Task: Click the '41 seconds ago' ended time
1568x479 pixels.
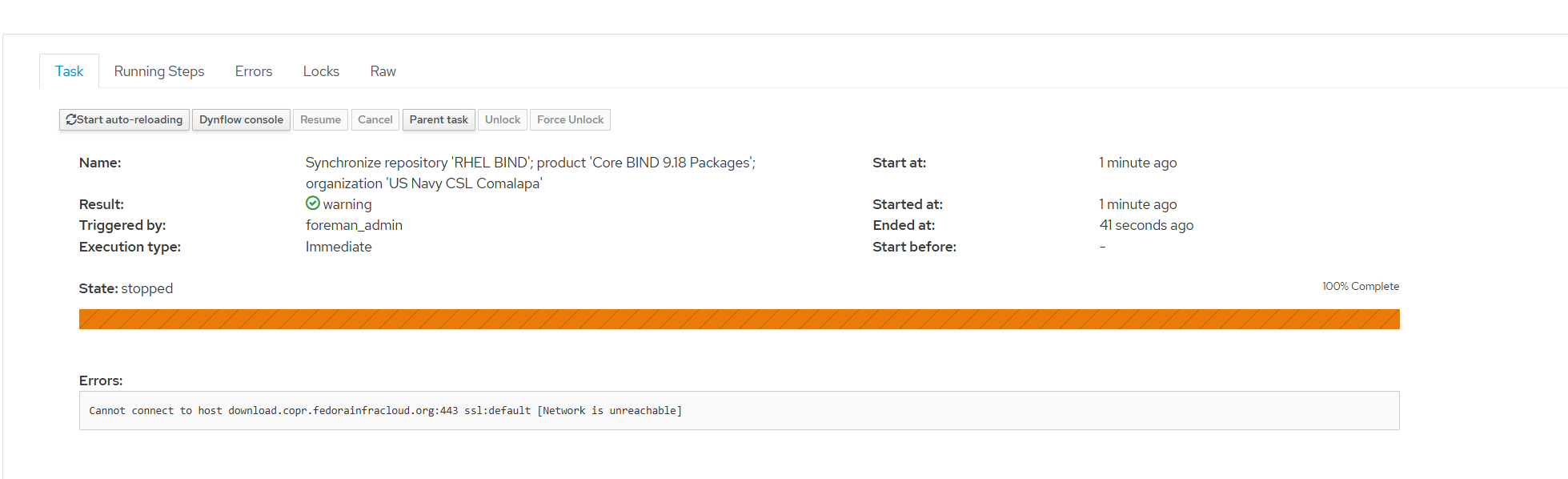Action: [1145, 225]
